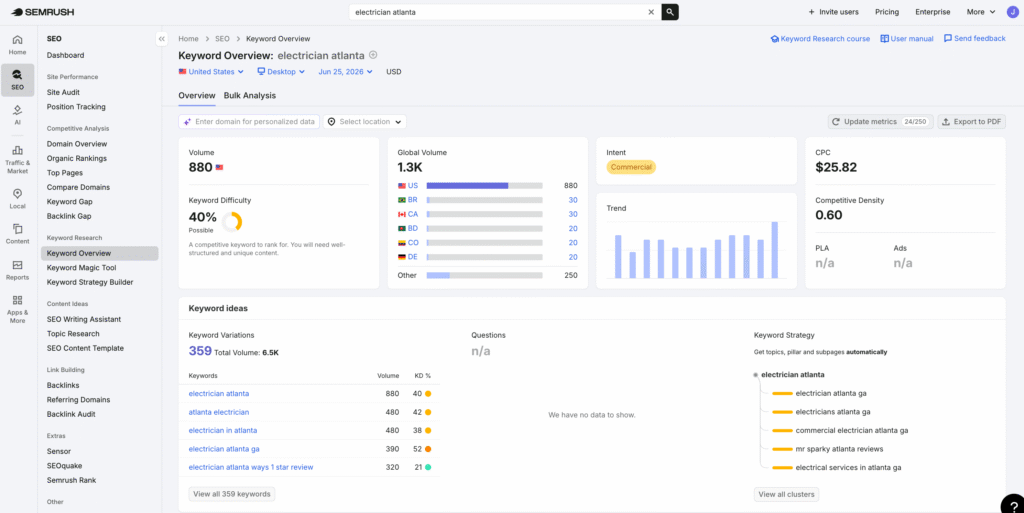Open the Jun 25, 2026 date dropdown
The image size is (1024, 513).
(x=345, y=72)
